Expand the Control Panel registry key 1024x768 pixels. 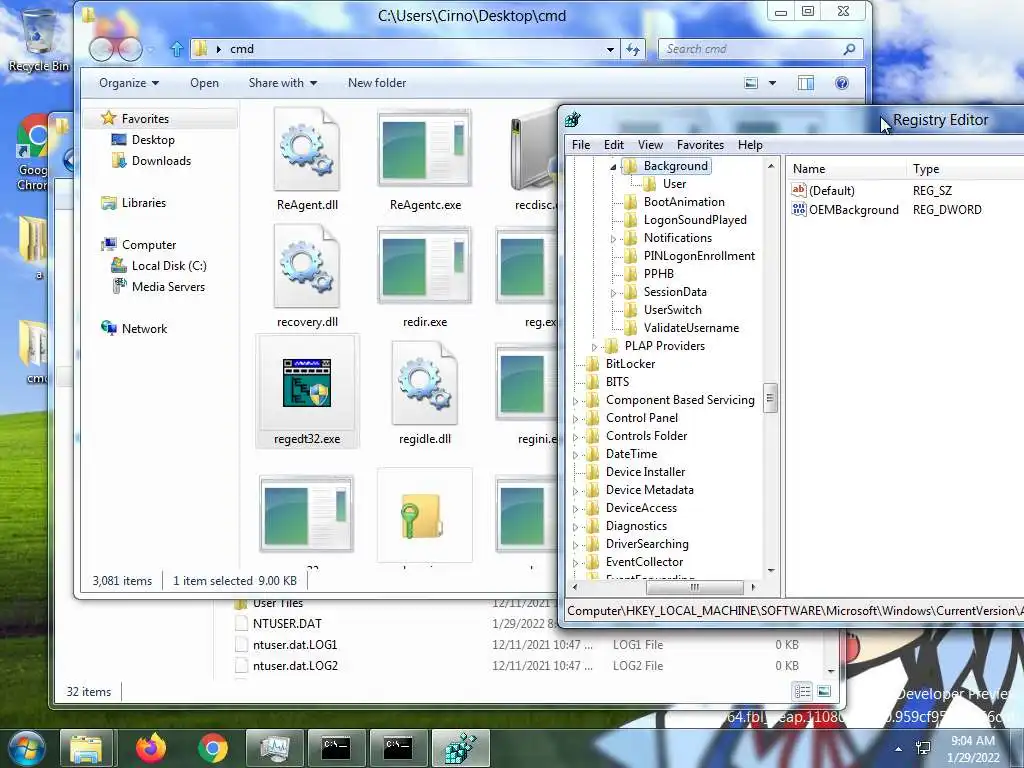(575, 419)
